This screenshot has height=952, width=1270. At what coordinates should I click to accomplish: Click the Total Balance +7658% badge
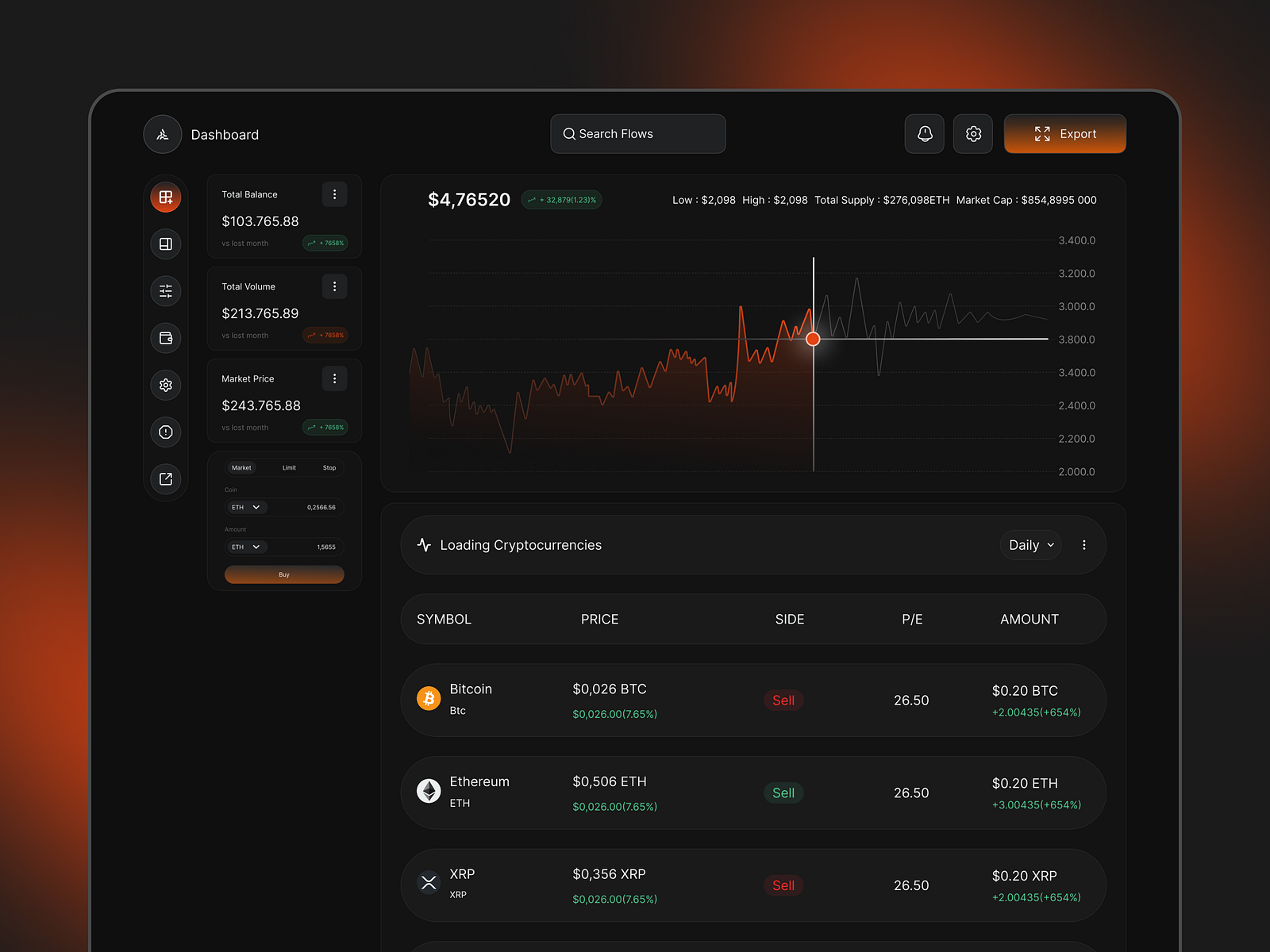tap(325, 243)
